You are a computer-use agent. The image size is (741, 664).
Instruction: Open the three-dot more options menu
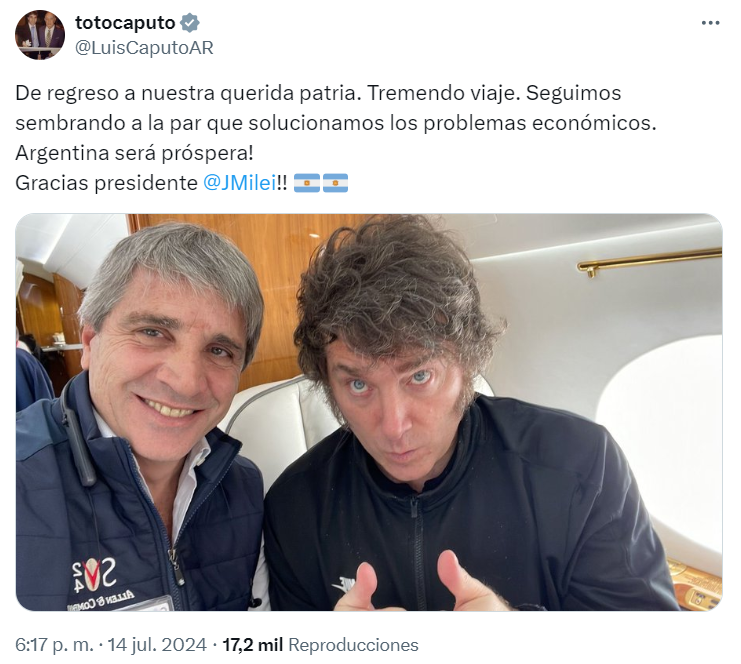point(710,23)
